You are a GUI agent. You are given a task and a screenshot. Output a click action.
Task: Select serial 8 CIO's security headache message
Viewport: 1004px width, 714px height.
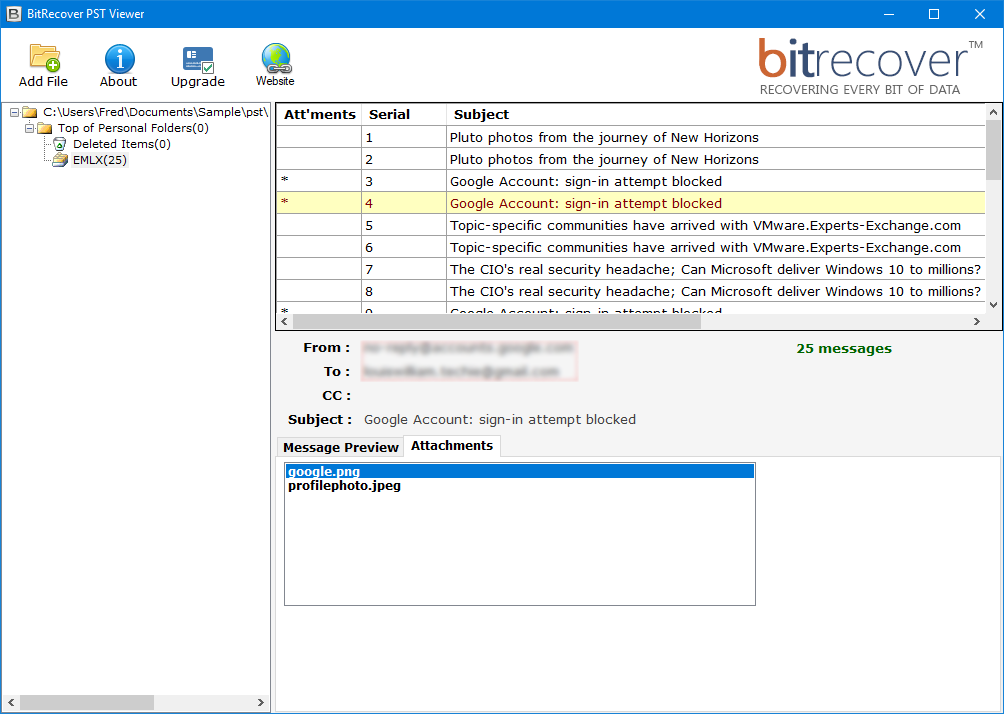(631, 291)
